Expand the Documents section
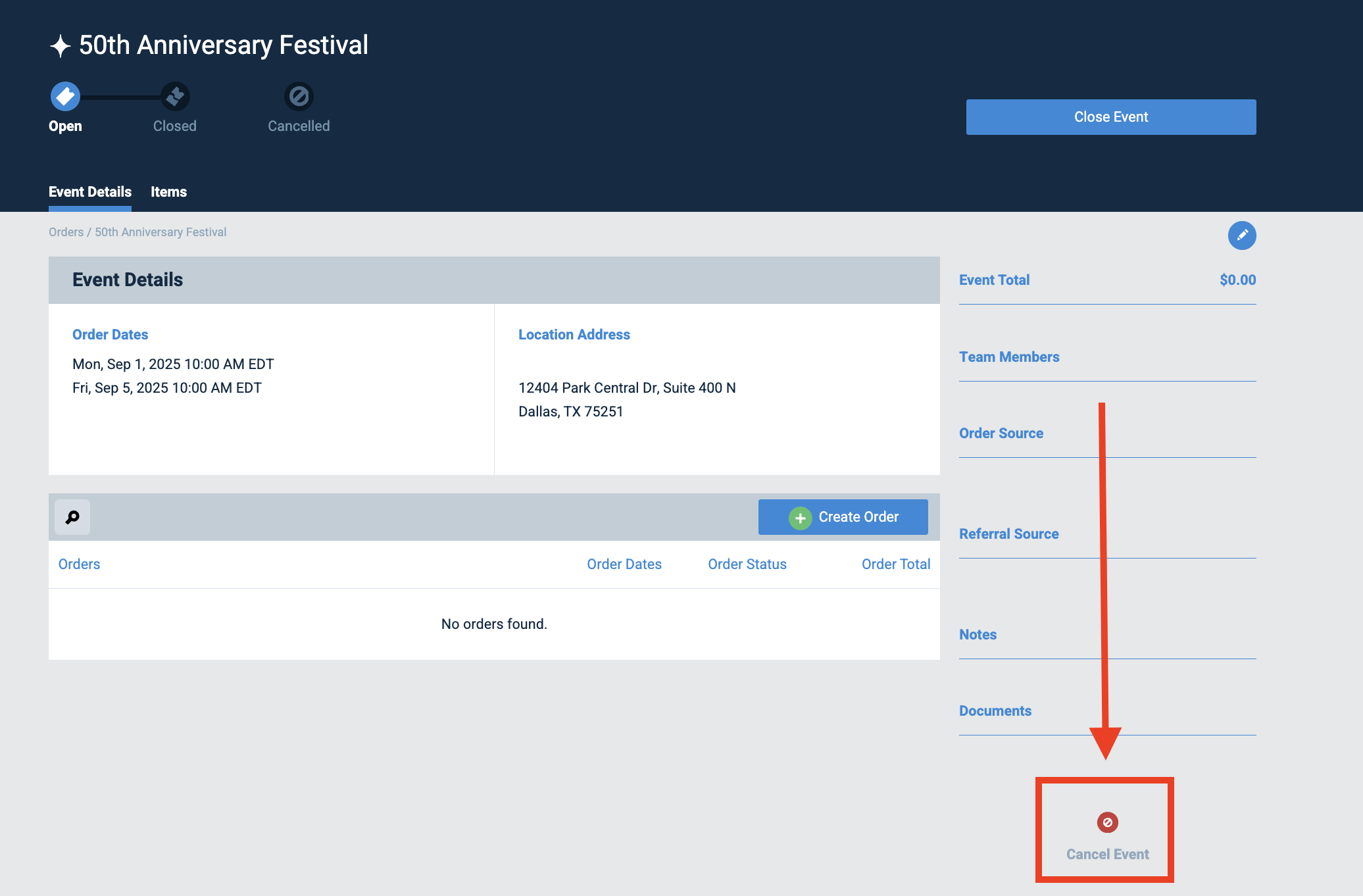1363x896 pixels. click(1108, 711)
